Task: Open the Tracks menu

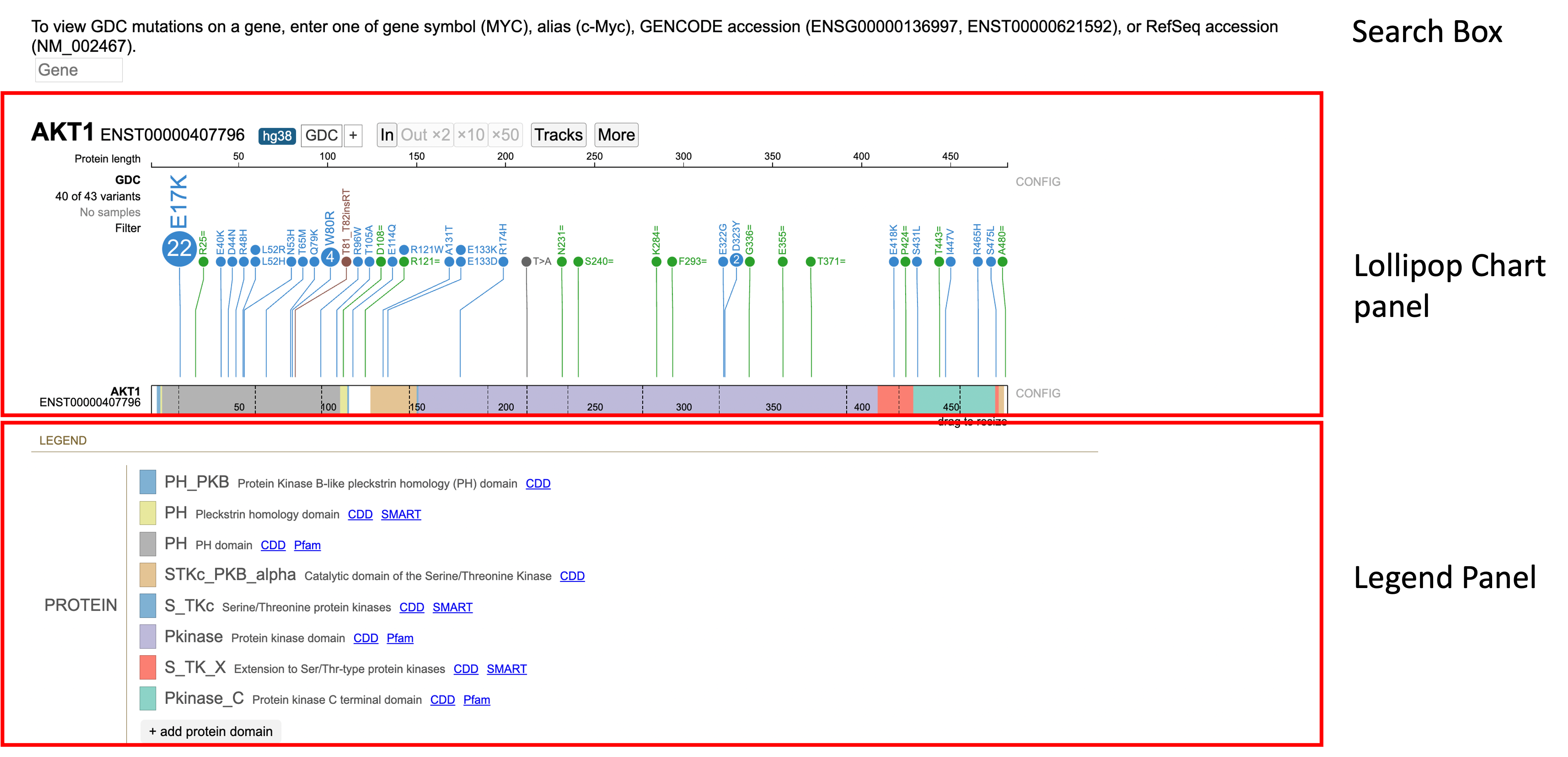Action: pyautogui.click(x=558, y=135)
